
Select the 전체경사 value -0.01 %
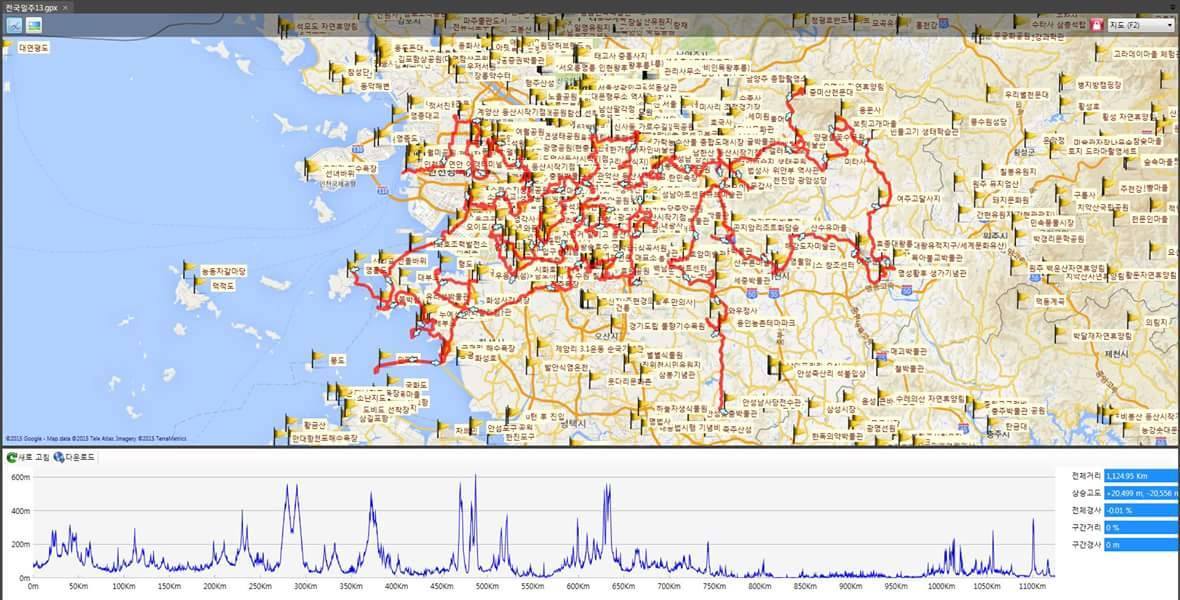tap(1141, 510)
